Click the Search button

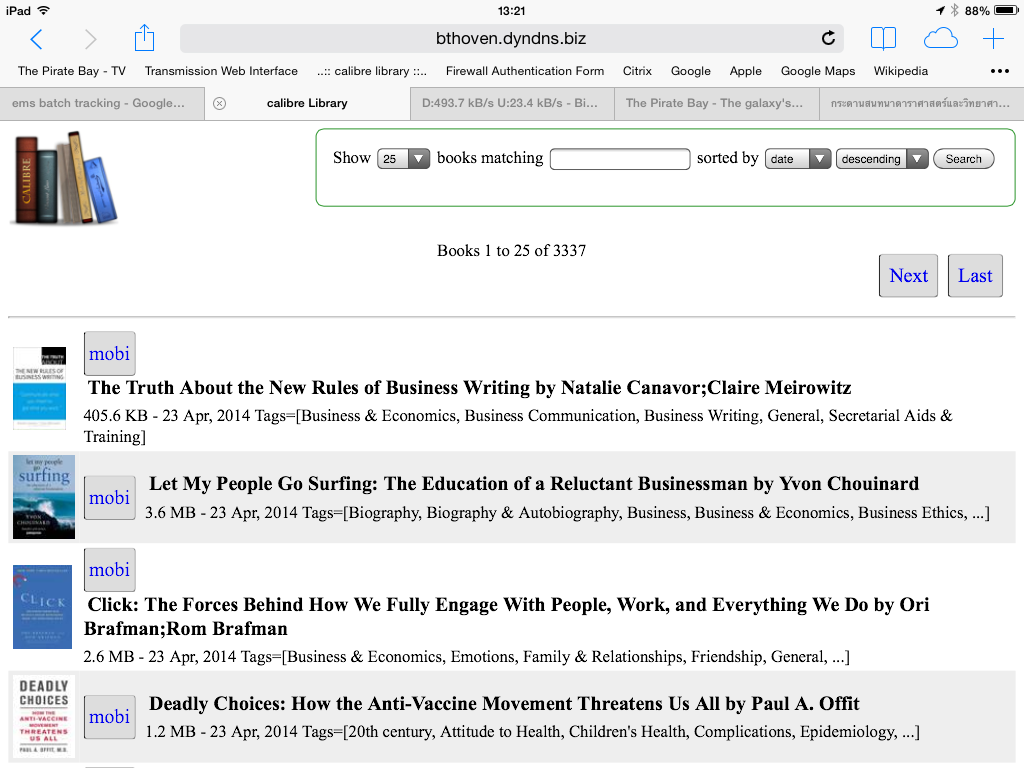963,159
